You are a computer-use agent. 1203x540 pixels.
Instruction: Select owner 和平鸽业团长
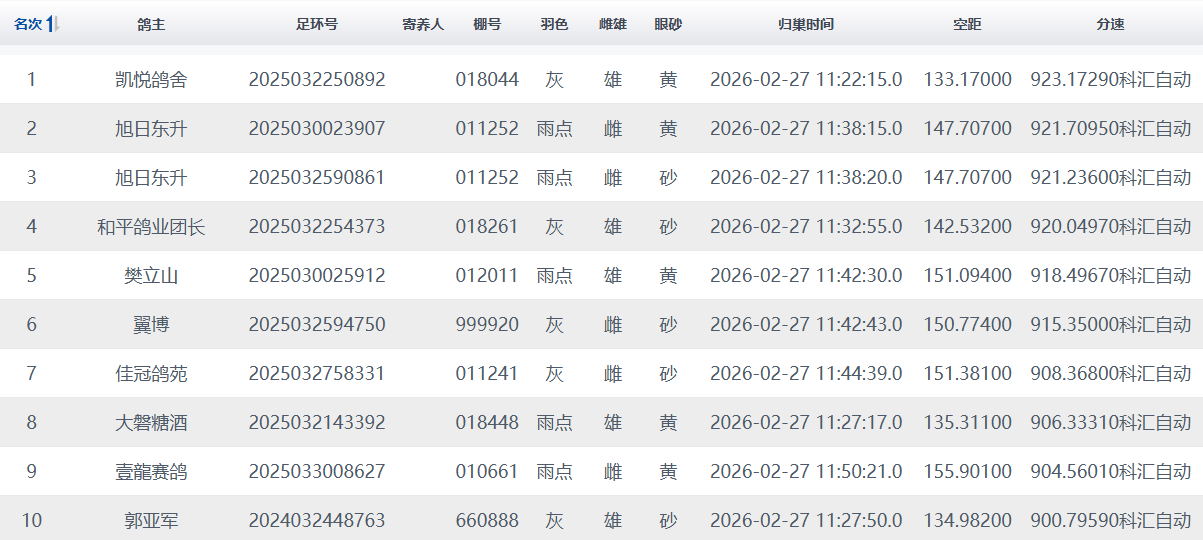click(151, 227)
